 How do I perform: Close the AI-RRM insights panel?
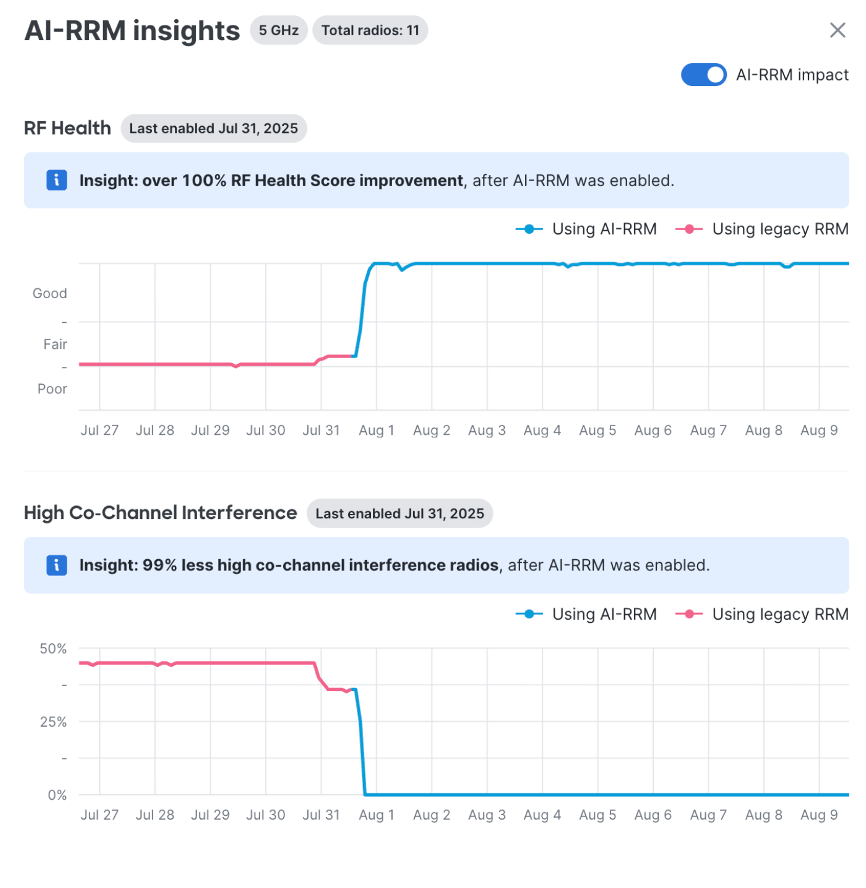point(838,30)
